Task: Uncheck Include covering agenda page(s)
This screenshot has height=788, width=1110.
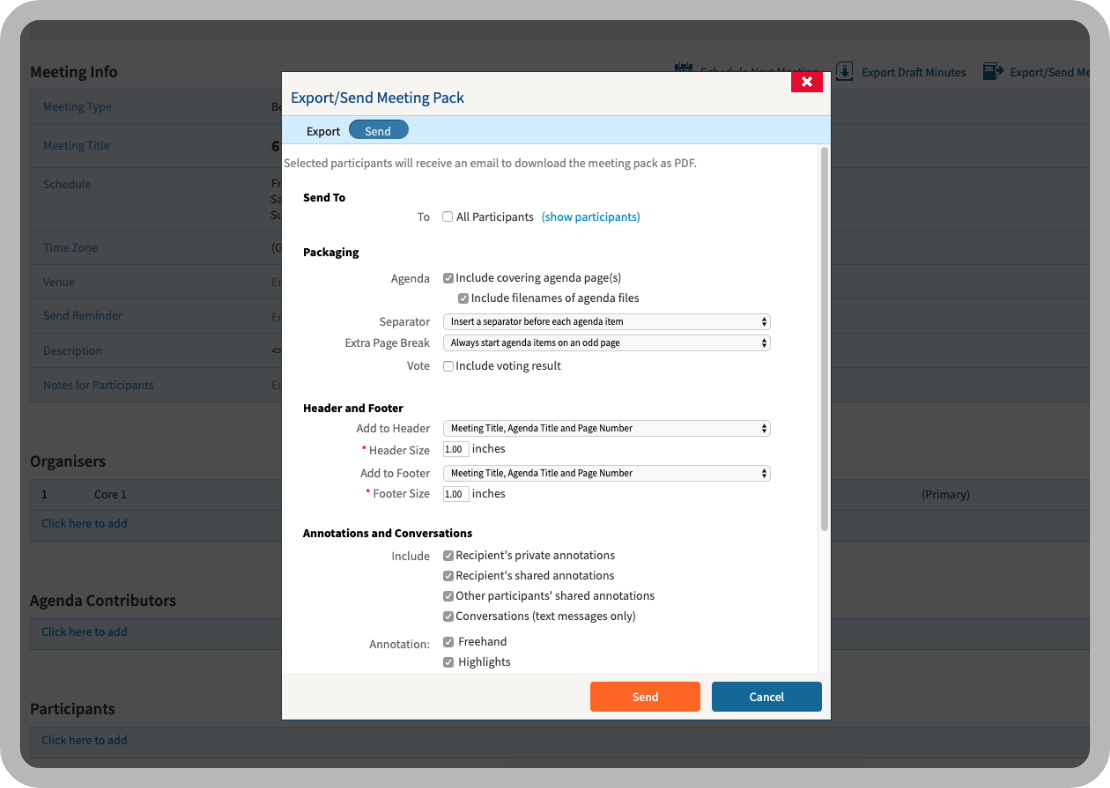Action: (x=448, y=278)
